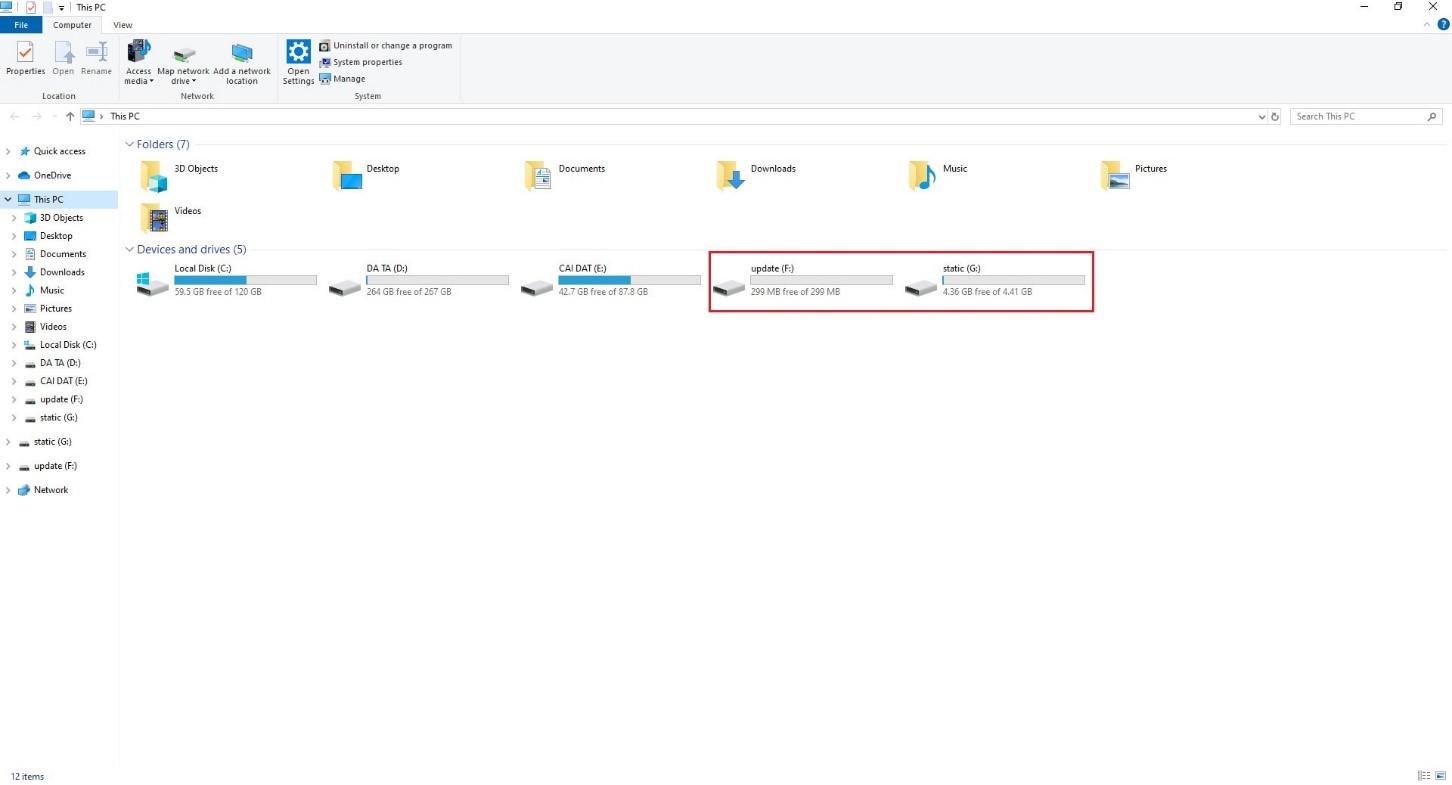Click the Properties ribbon icon

(x=25, y=52)
